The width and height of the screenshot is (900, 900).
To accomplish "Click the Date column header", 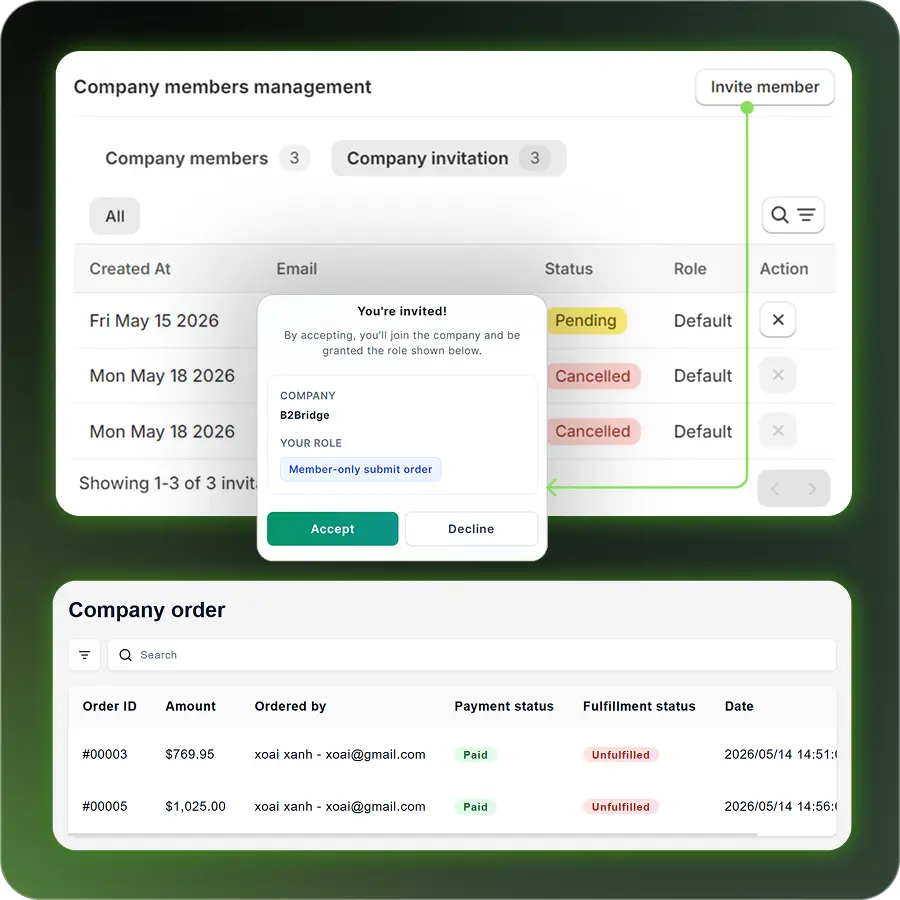I will point(739,706).
